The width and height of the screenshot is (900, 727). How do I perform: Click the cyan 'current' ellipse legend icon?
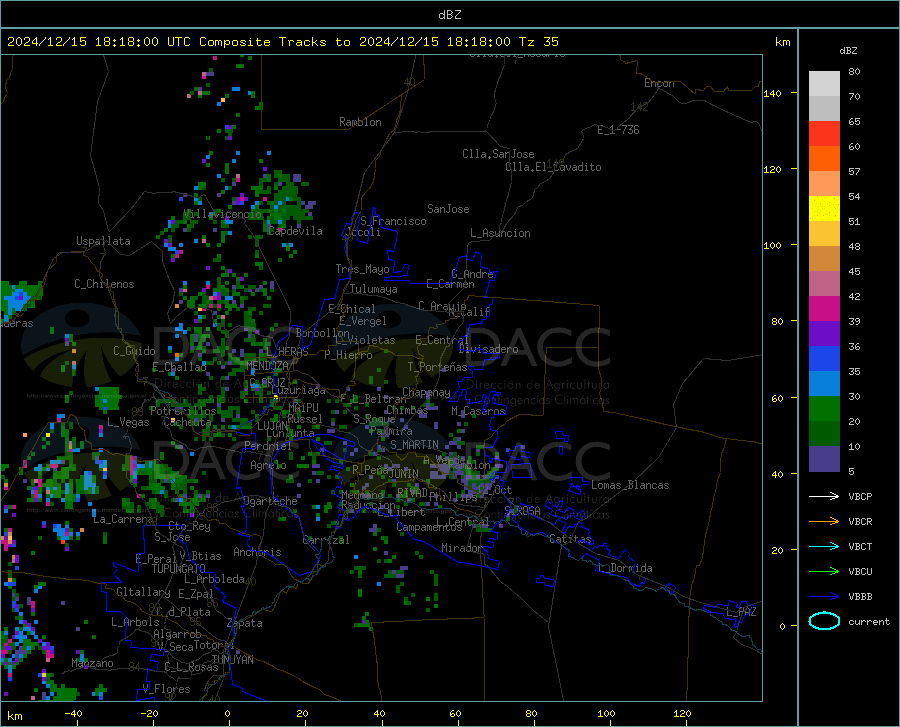click(824, 621)
